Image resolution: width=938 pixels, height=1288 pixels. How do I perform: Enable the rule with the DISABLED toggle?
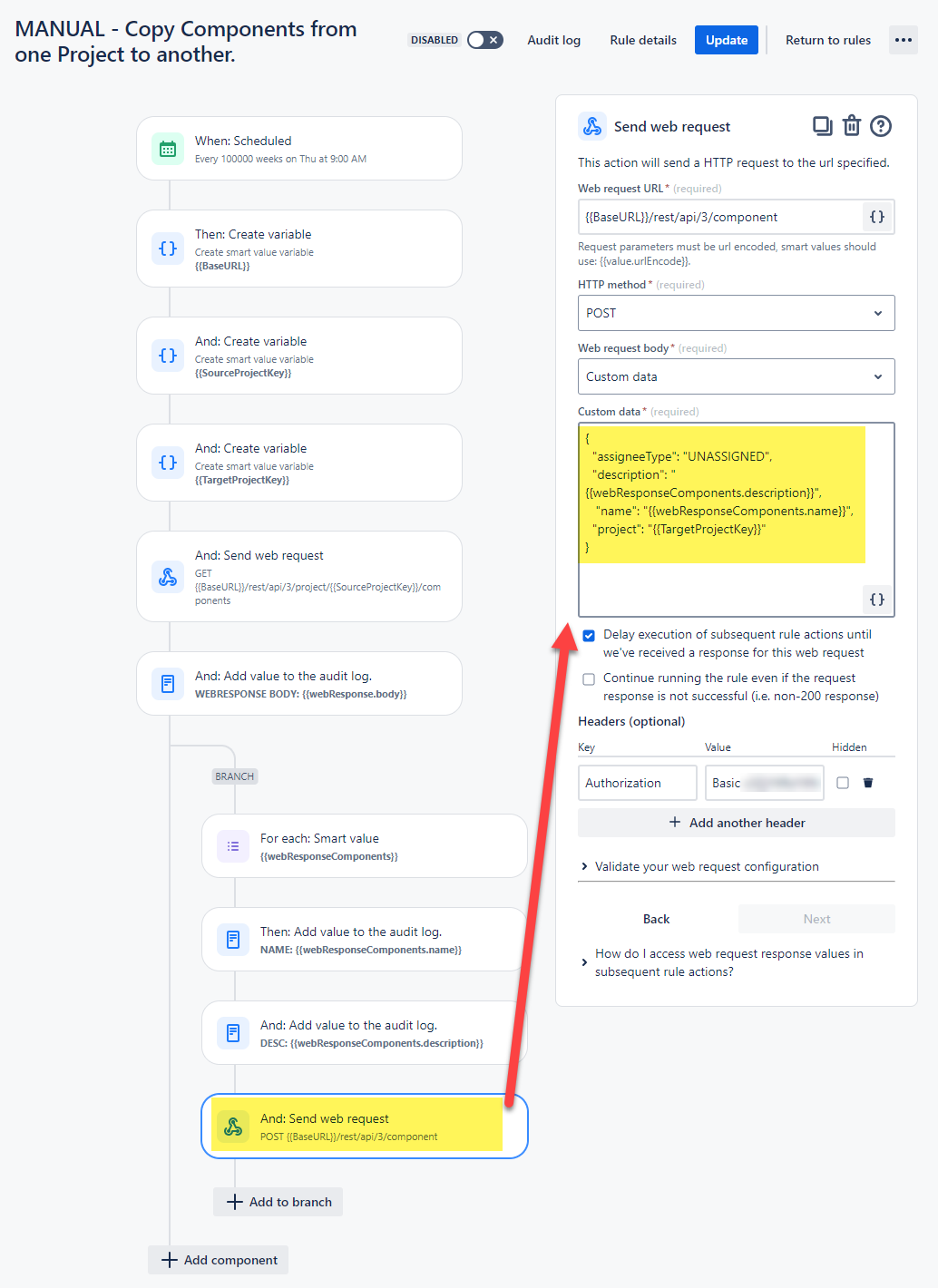484,40
